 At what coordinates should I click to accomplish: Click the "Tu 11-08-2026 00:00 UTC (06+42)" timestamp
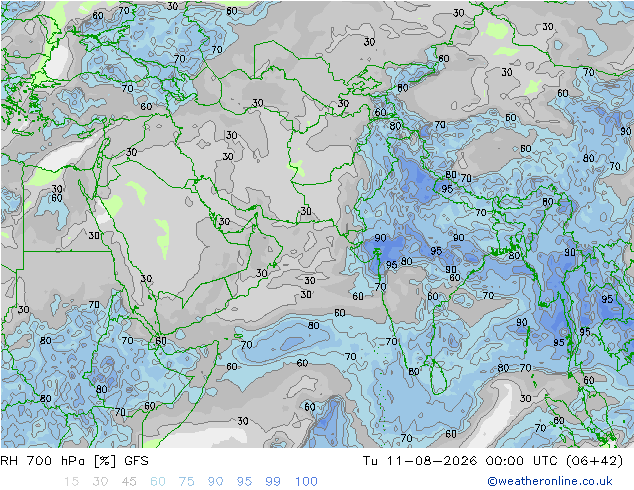(x=493, y=461)
